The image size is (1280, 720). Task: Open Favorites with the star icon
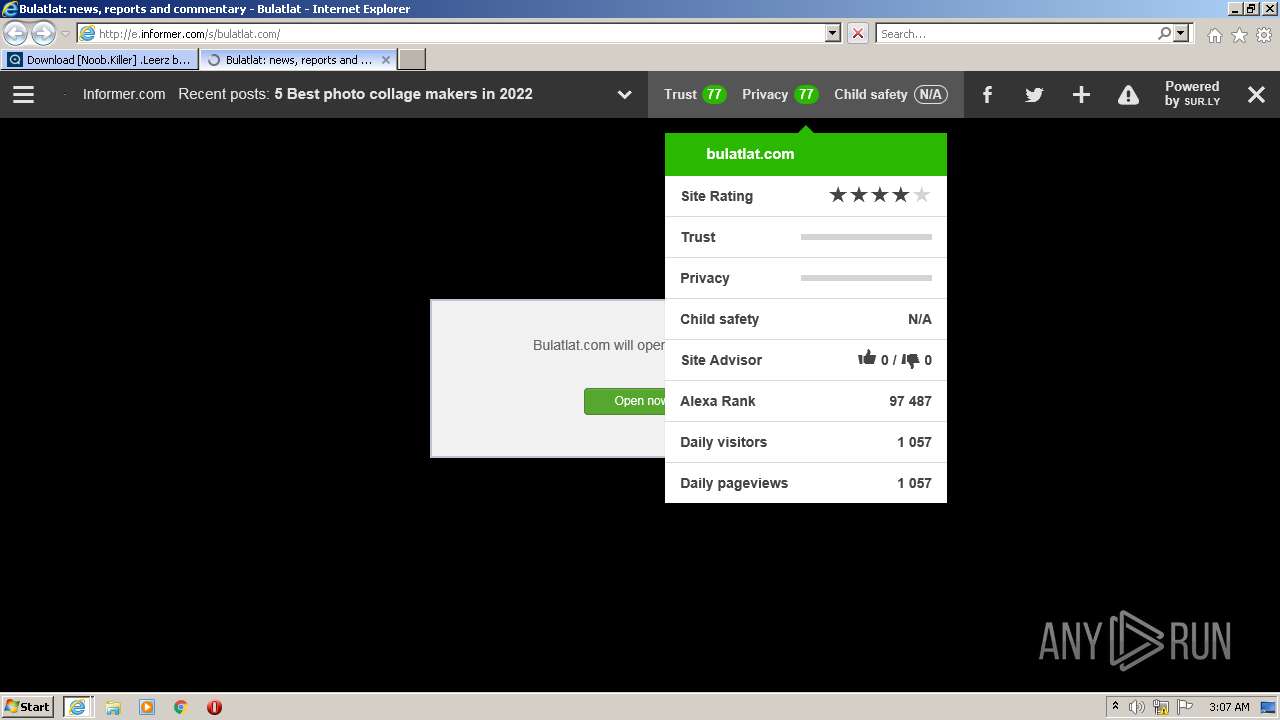tap(1239, 35)
